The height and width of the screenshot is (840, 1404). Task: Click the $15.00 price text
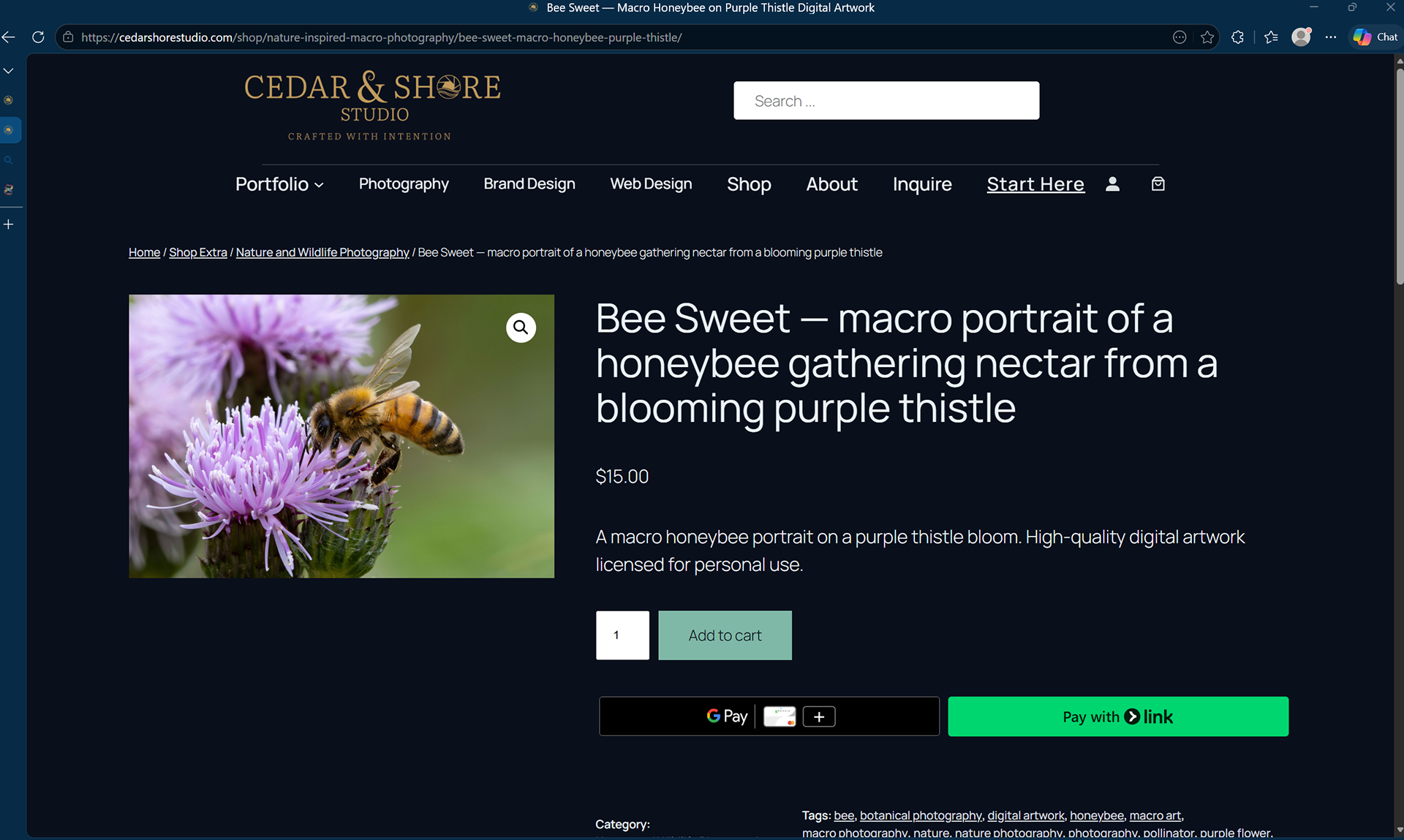click(x=622, y=477)
